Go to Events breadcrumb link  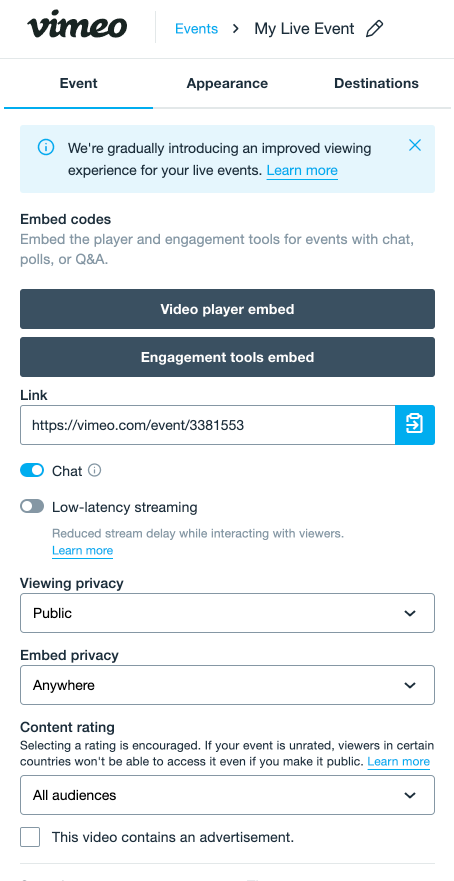coord(197,29)
